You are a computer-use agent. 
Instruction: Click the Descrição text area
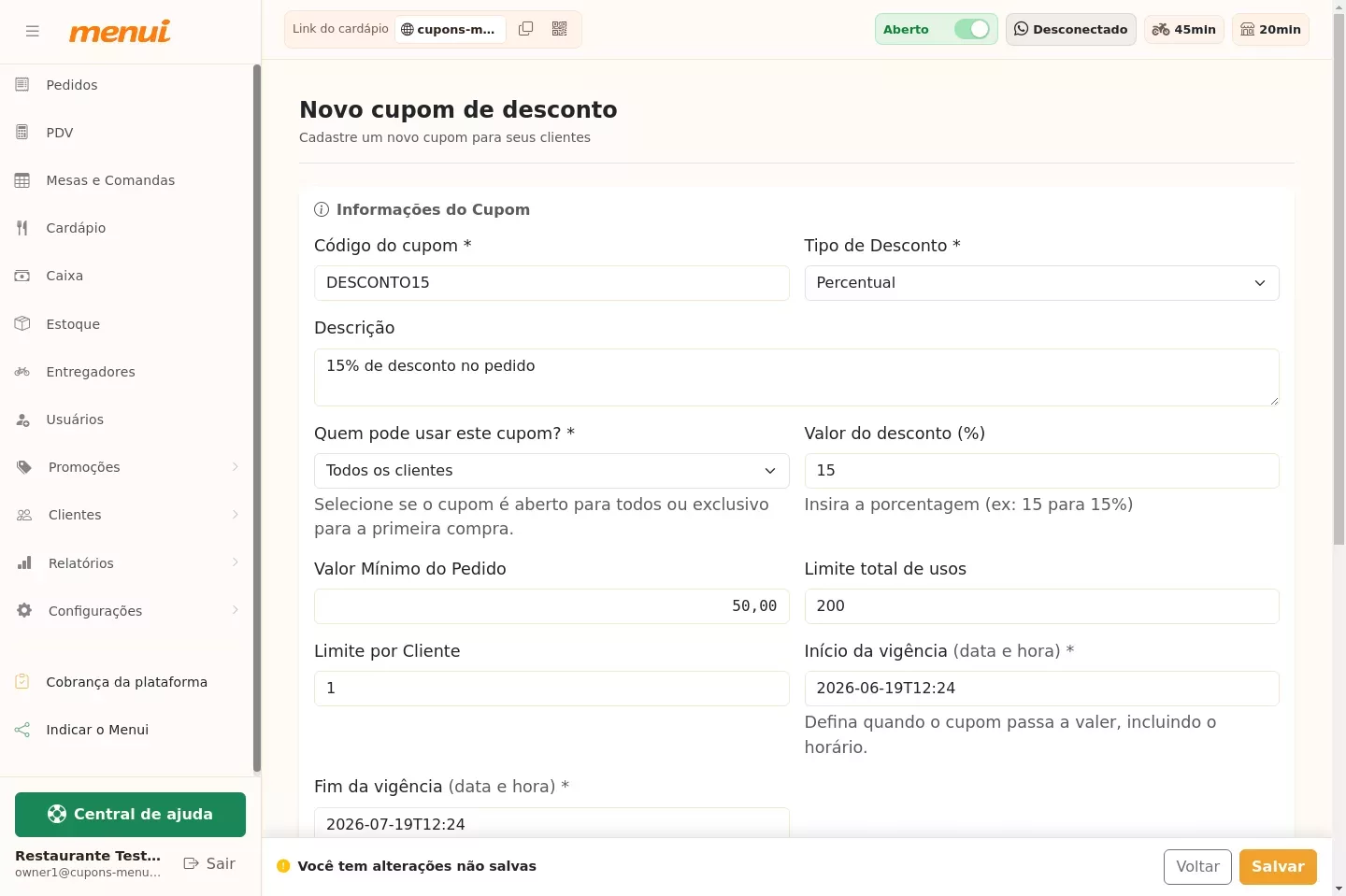pyautogui.click(x=796, y=377)
